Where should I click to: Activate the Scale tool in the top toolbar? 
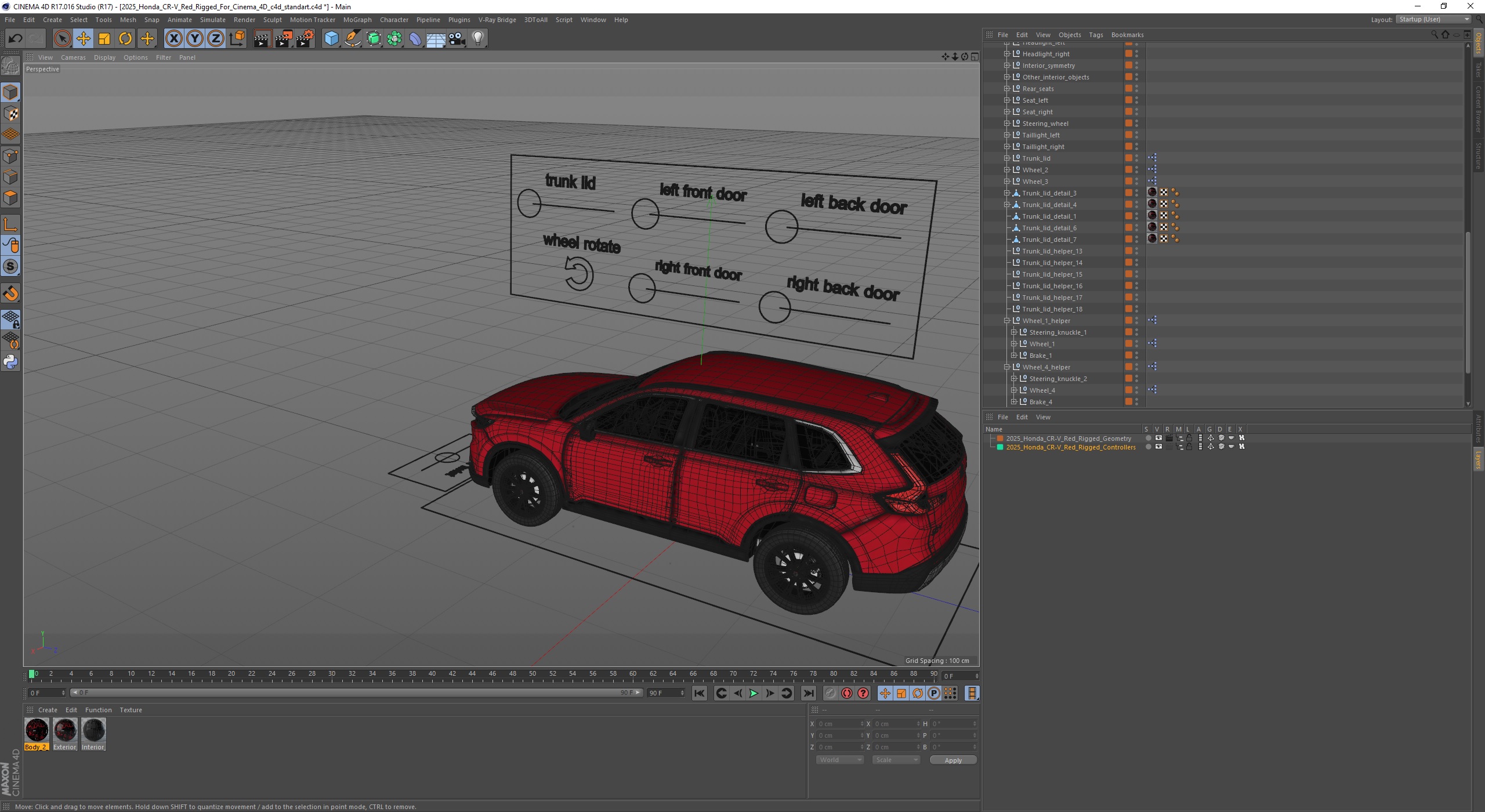click(x=104, y=39)
